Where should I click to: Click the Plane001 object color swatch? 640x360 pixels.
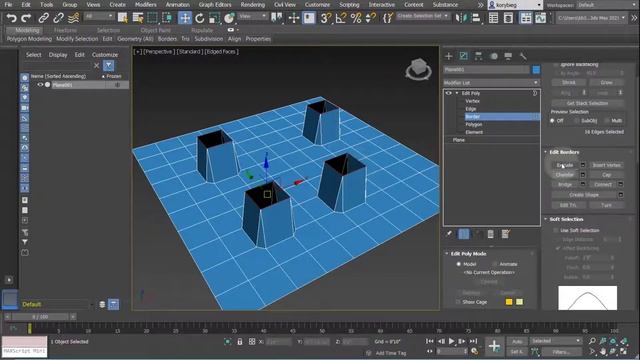tap(536, 70)
